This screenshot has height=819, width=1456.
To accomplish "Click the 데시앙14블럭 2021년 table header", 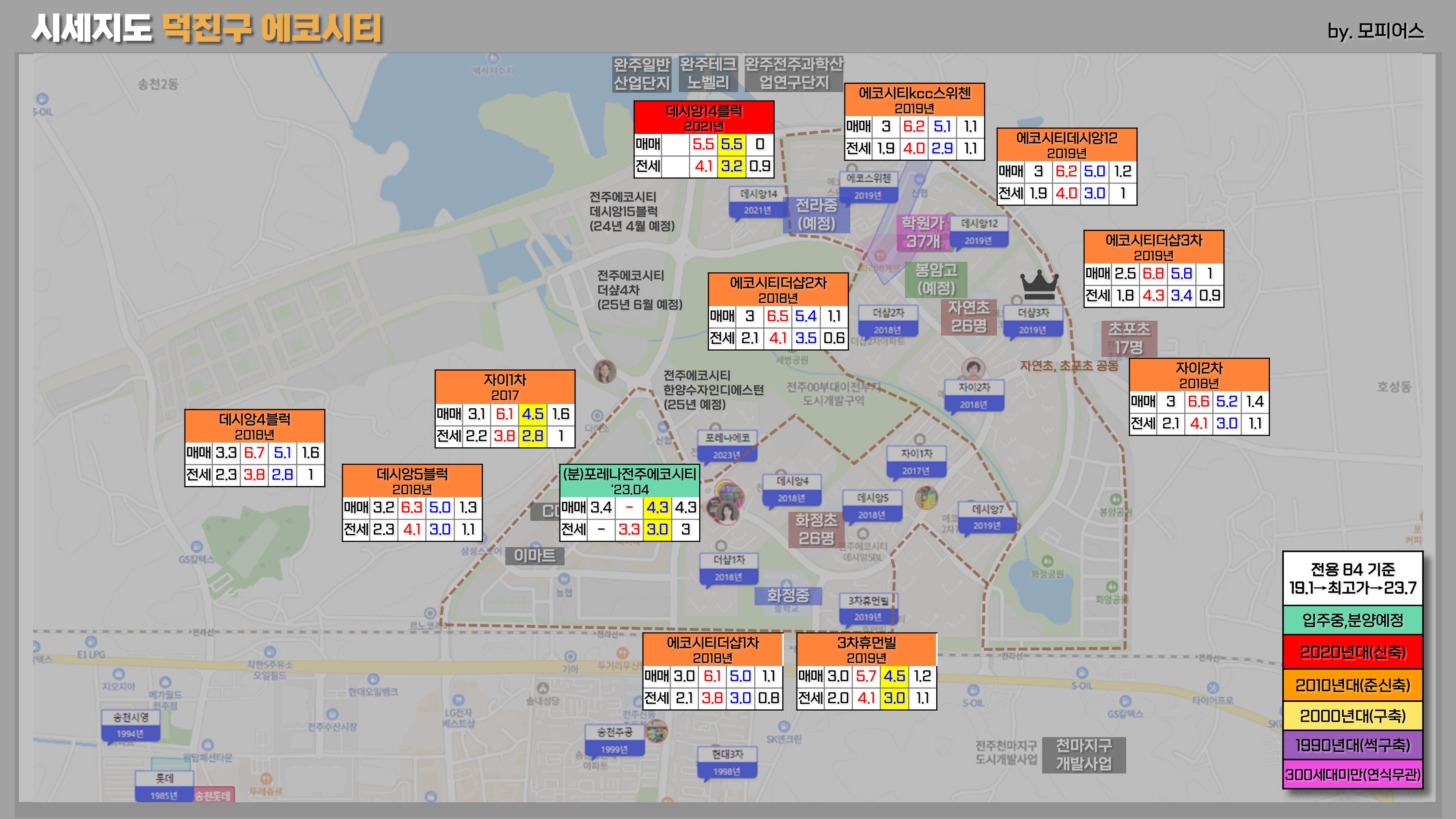I will 704,118.
